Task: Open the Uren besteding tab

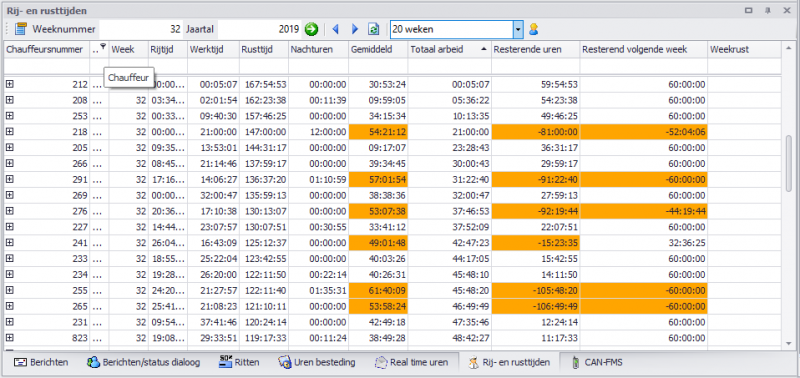Action: [x=316, y=363]
